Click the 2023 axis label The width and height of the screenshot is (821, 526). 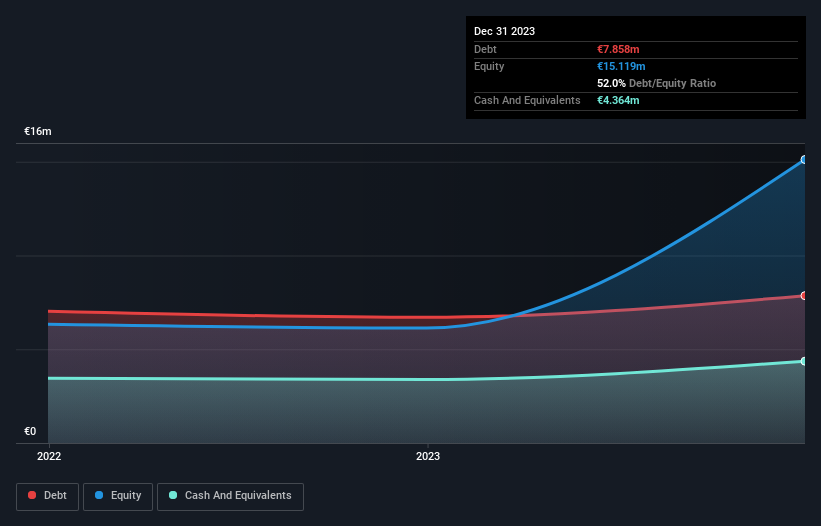428,456
